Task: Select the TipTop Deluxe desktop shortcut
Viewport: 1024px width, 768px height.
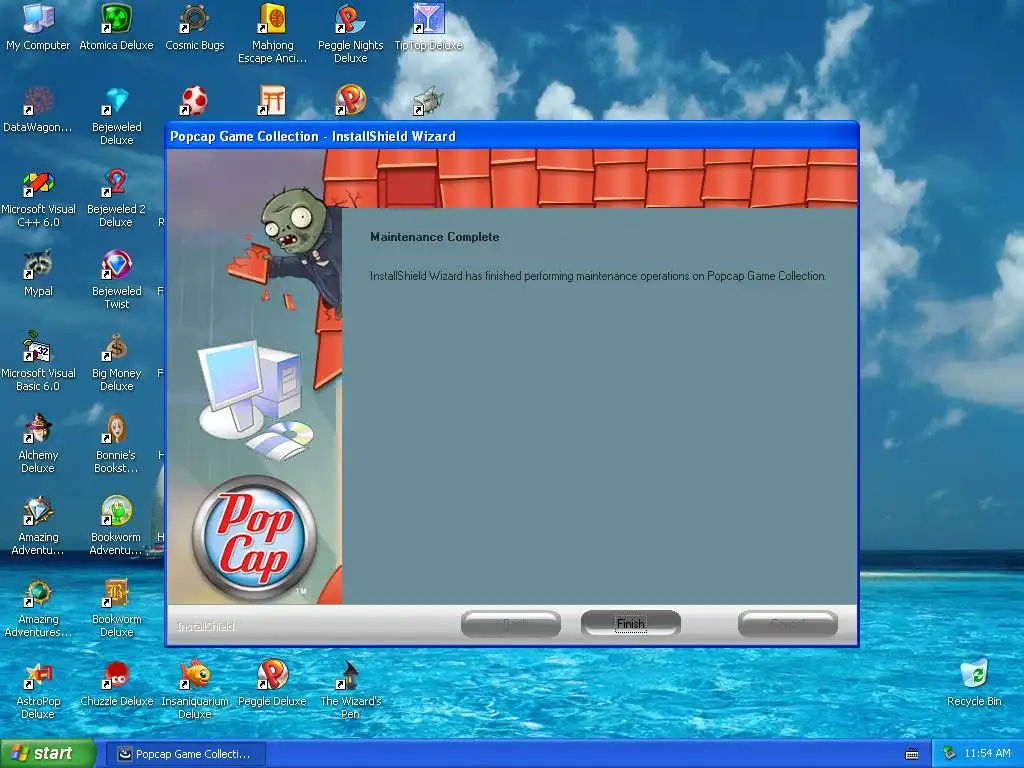Action: point(428,27)
